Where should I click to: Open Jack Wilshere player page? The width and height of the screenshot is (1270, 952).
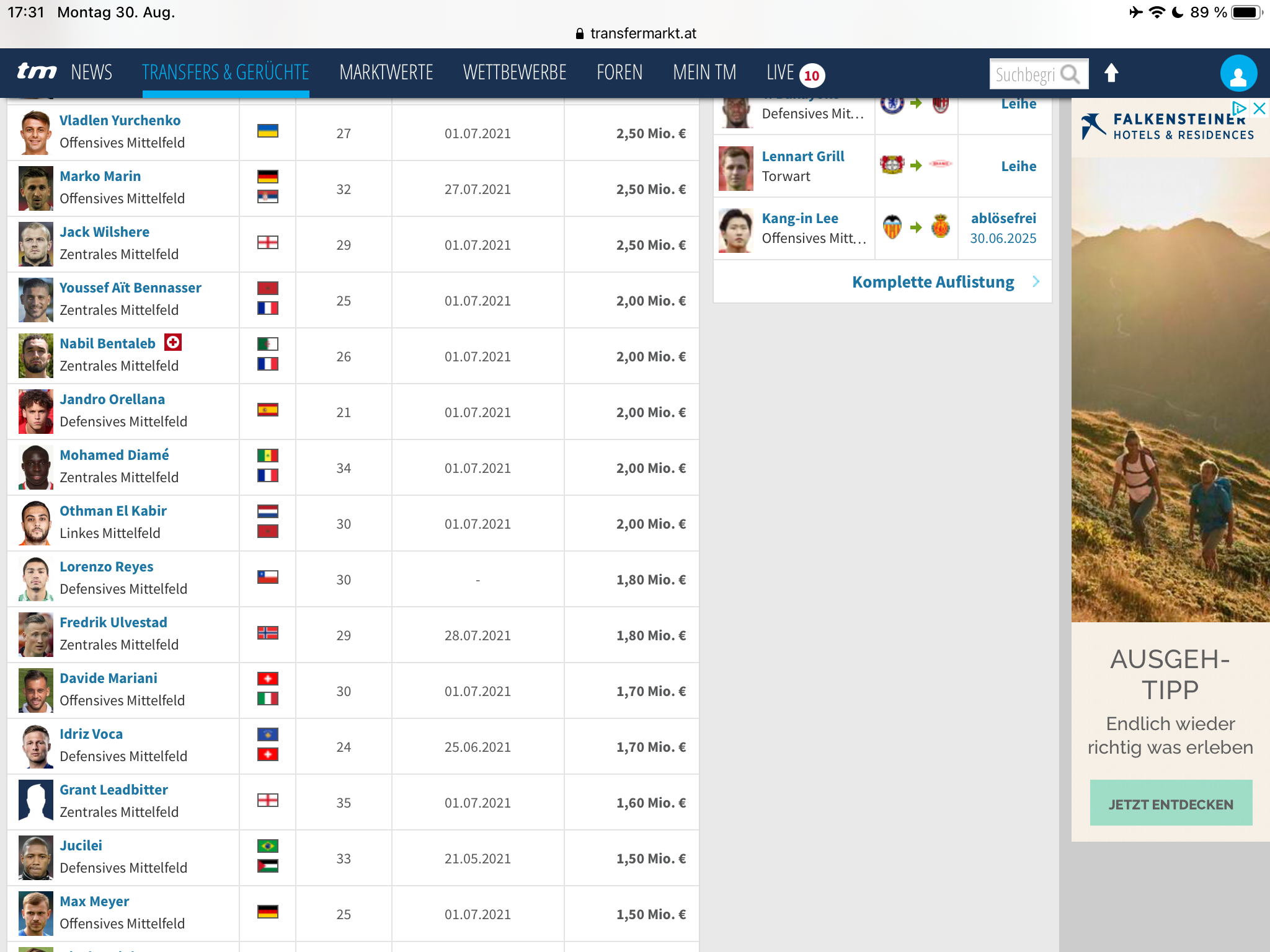[104, 232]
